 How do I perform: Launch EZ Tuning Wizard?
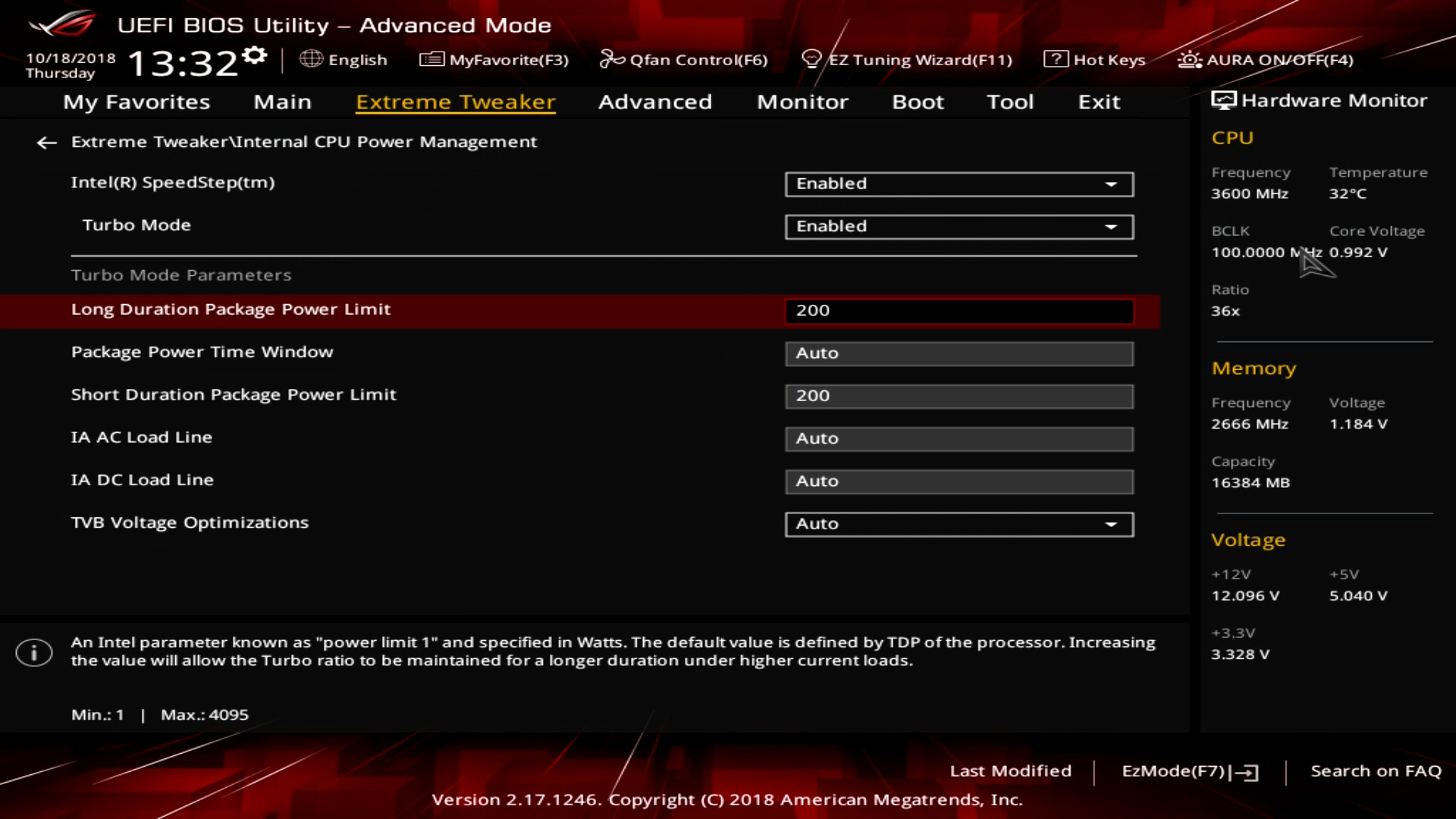[x=912, y=59]
